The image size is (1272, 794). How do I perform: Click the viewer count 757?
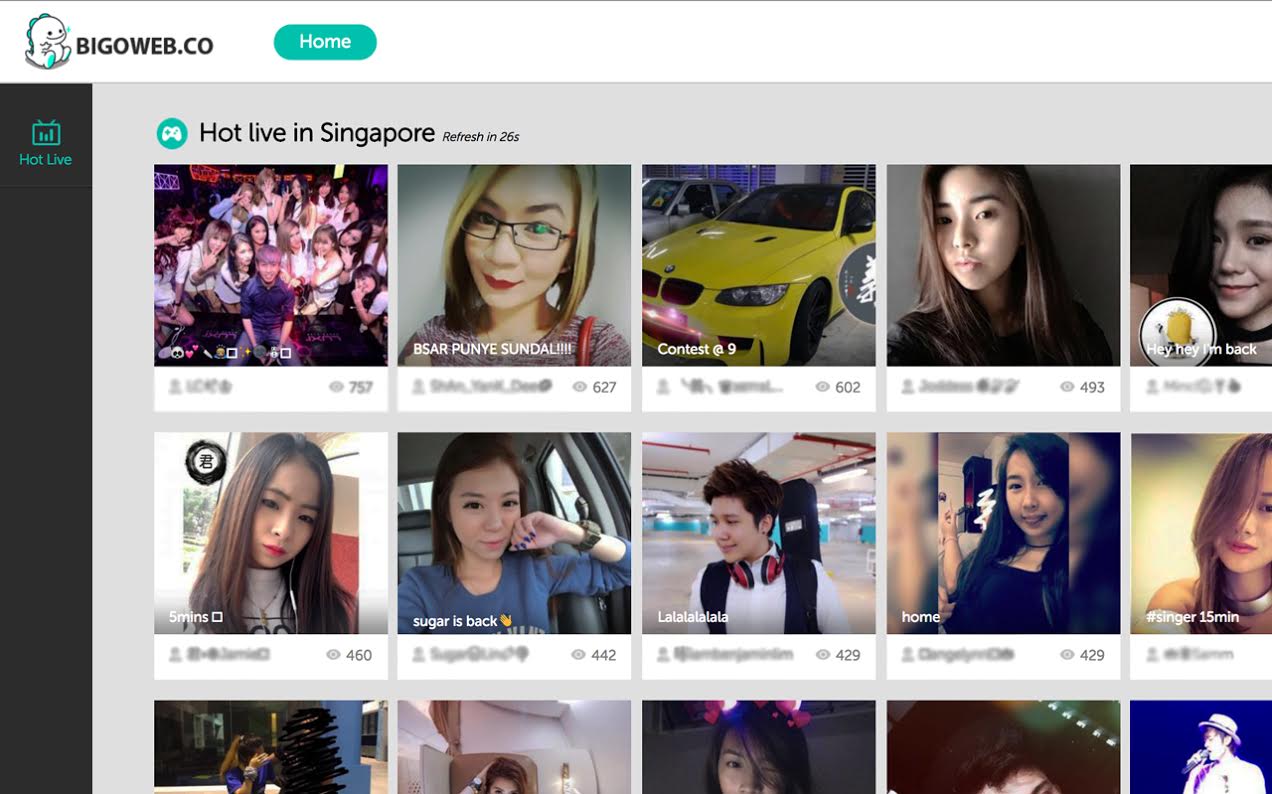[361, 388]
